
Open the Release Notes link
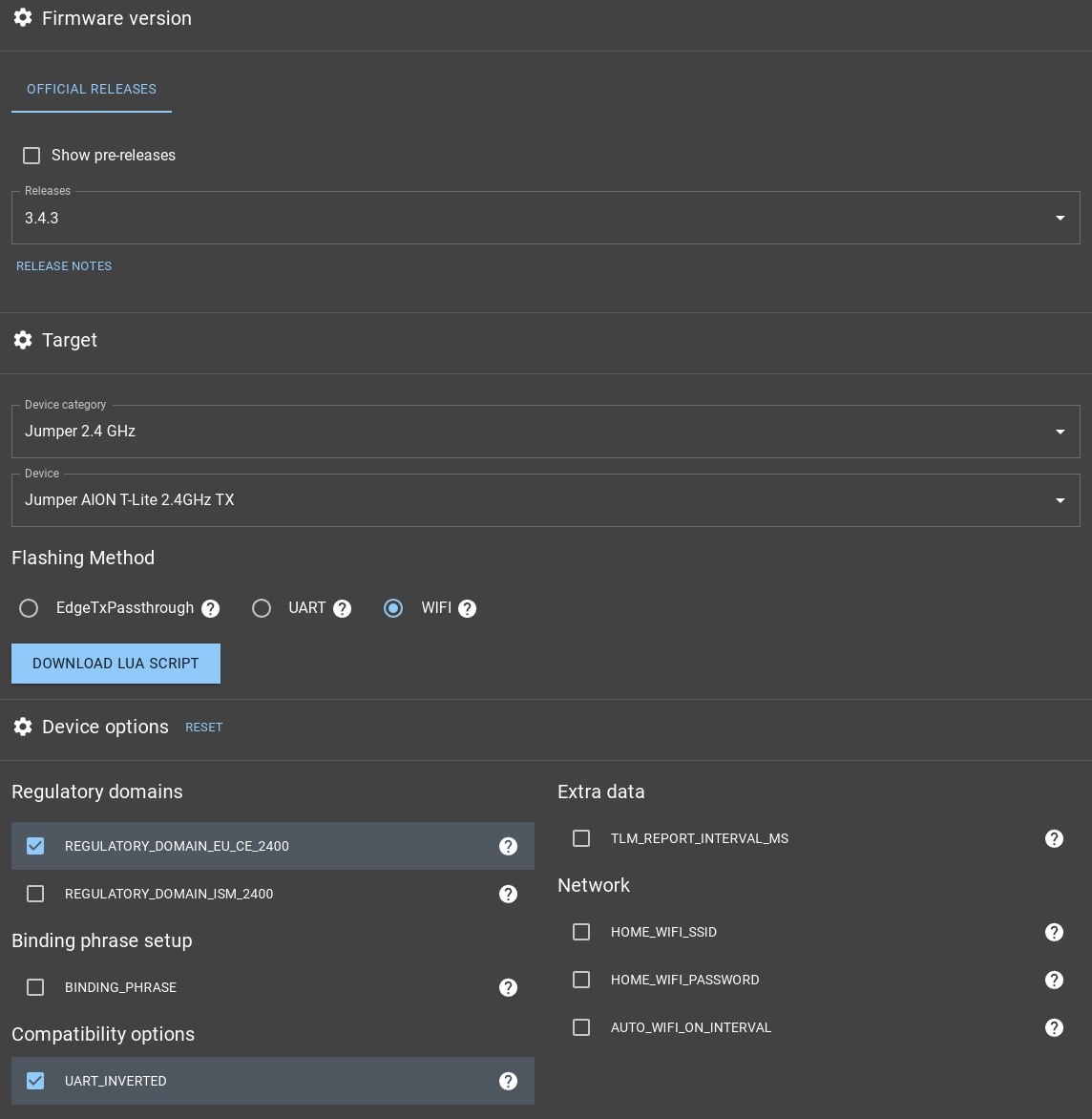tap(64, 266)
